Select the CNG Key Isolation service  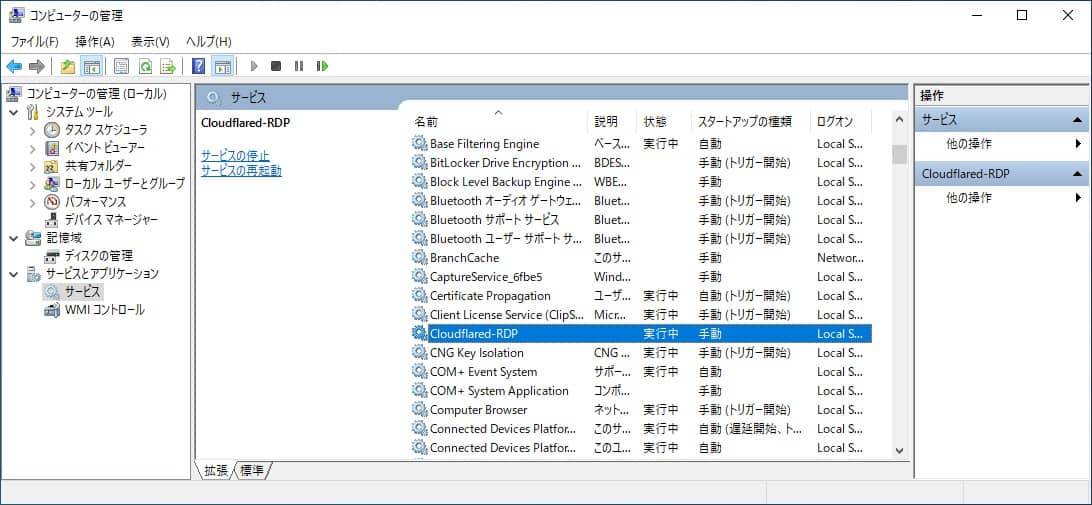pos(641,352)
